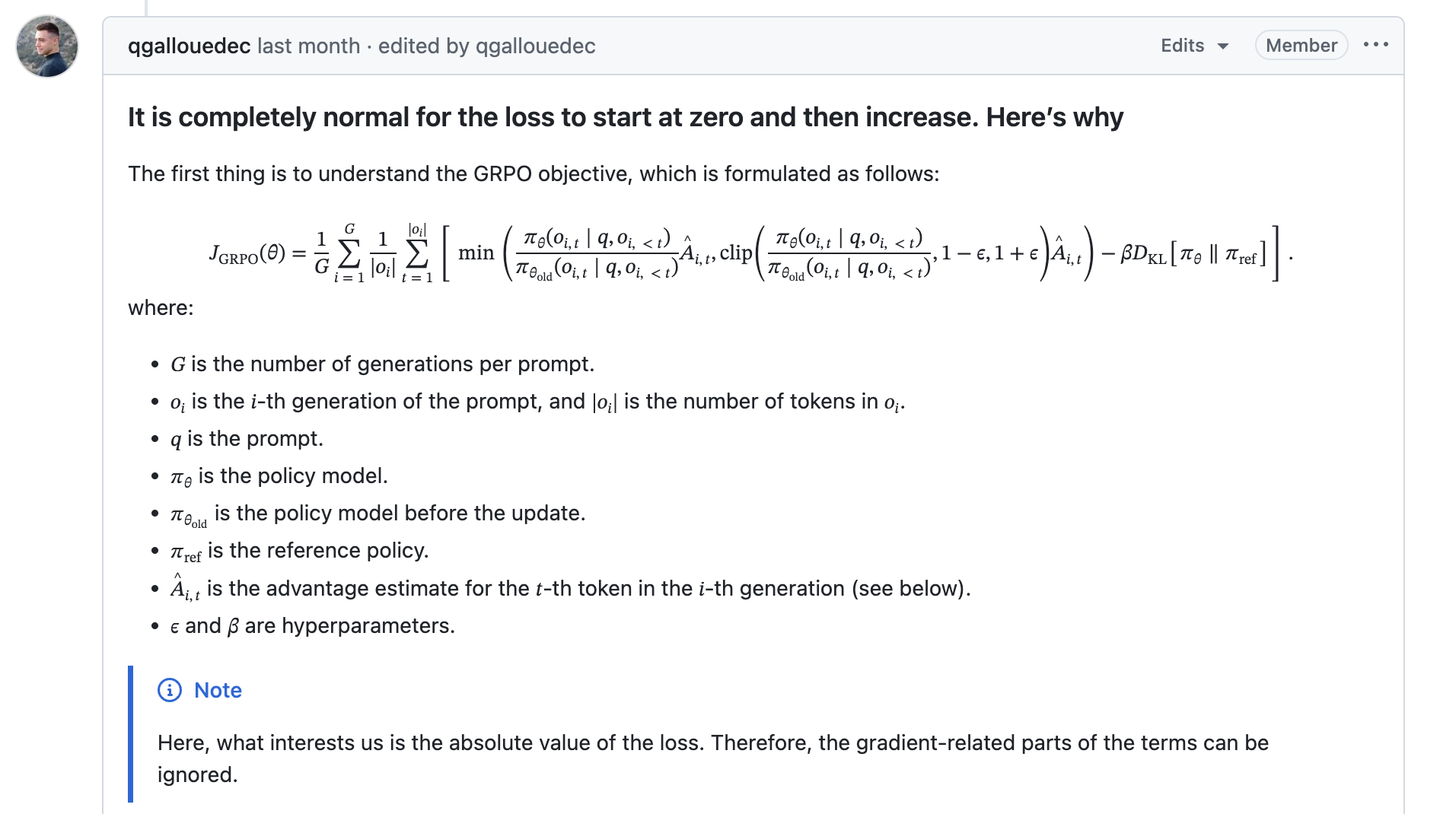Click the "last month" timestamp link
The height and width of the screenshot is (814, 1440).
point(308,46)
